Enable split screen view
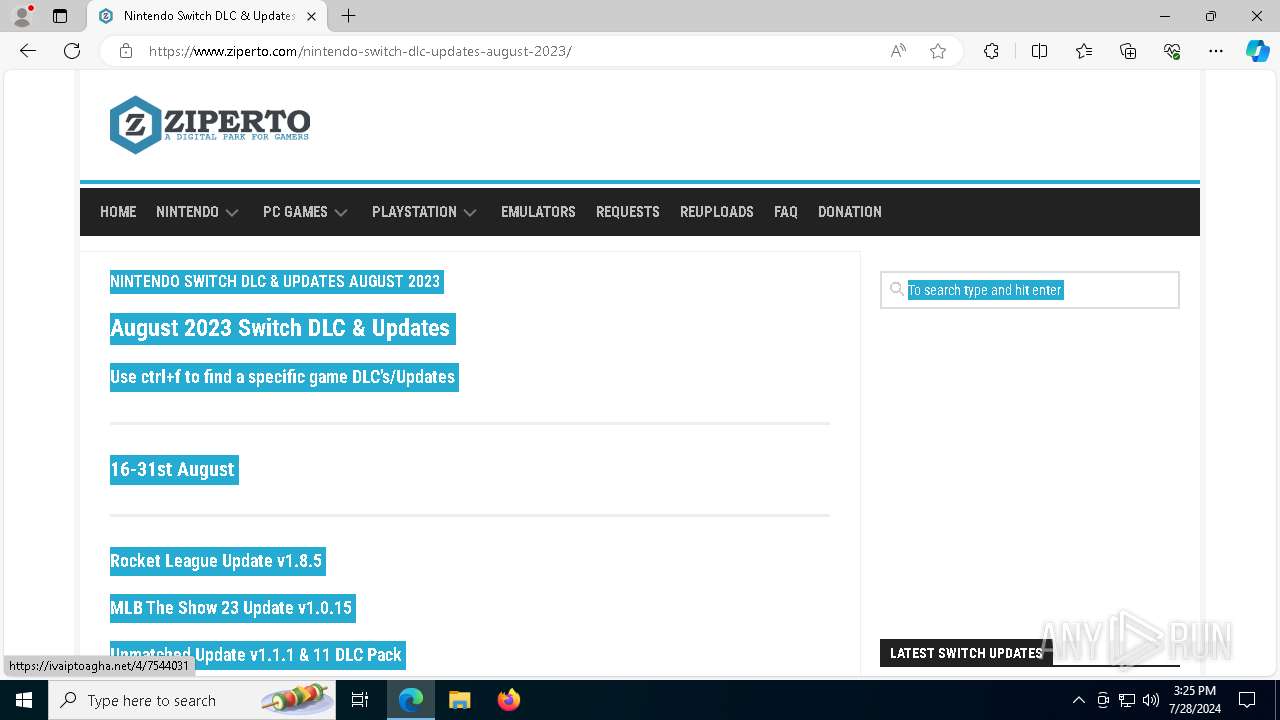This screenshot has height=720, width=1280. [1039, 51]
